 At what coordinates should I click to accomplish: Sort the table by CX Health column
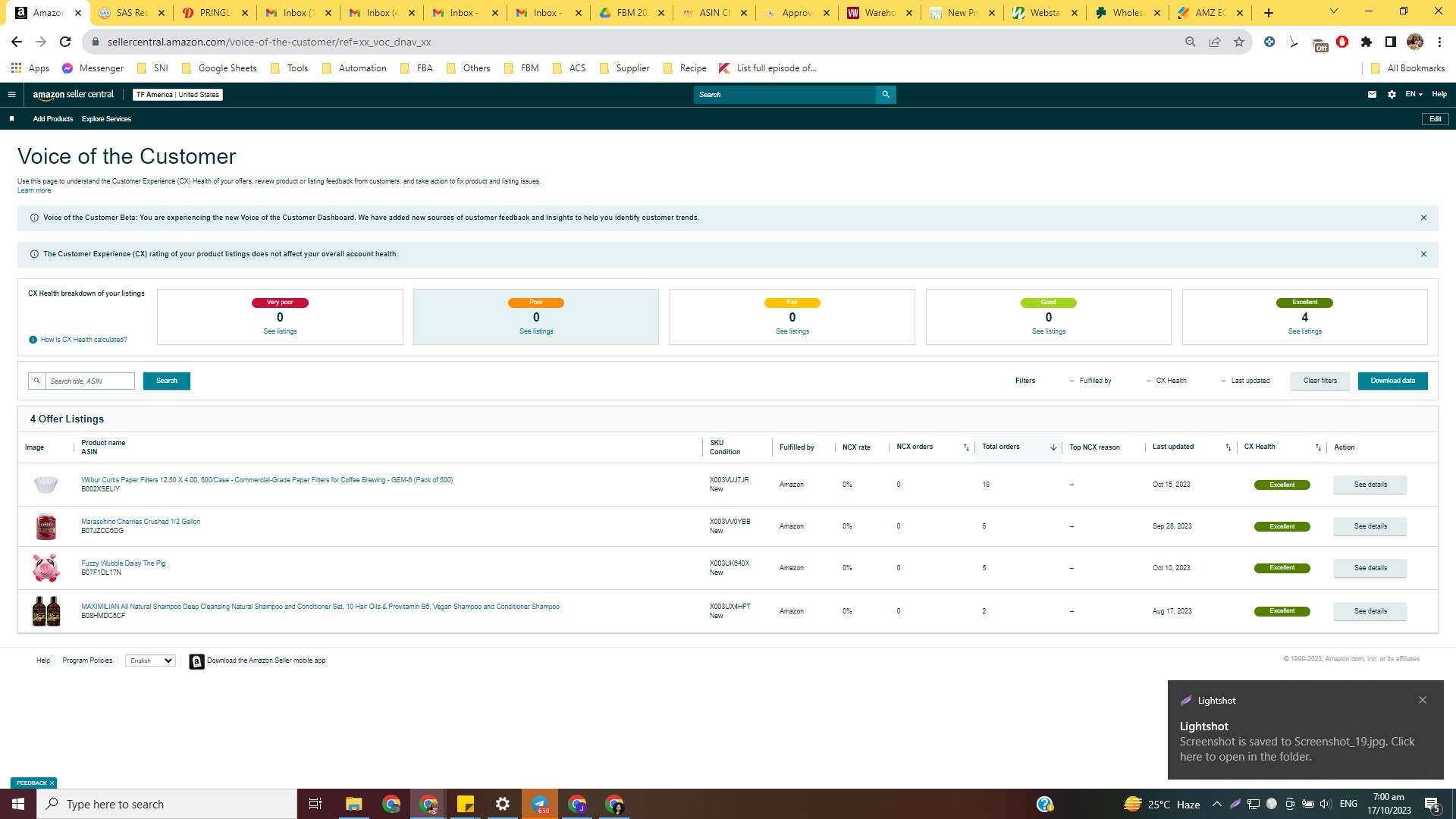1318,448
